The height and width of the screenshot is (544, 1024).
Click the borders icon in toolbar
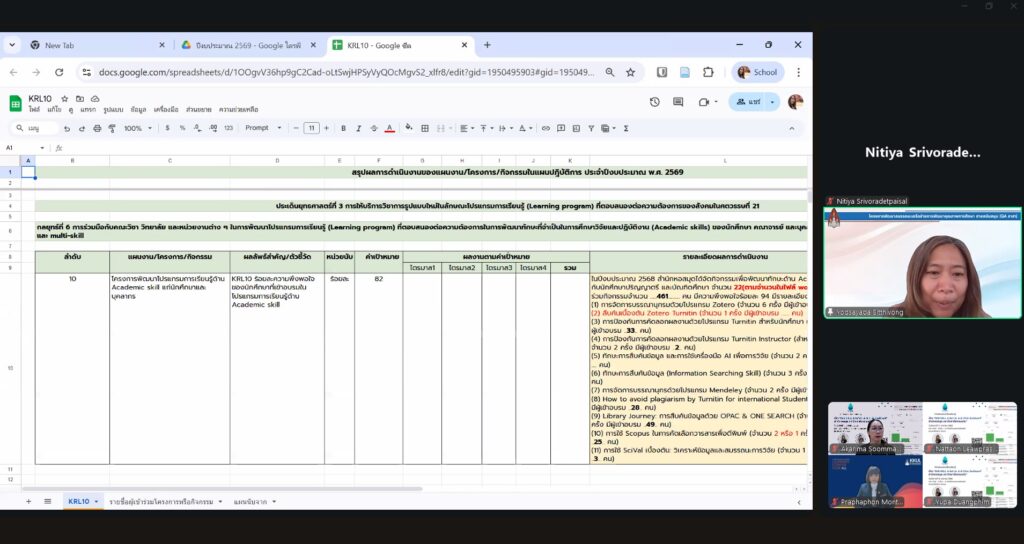click(424, 128)
